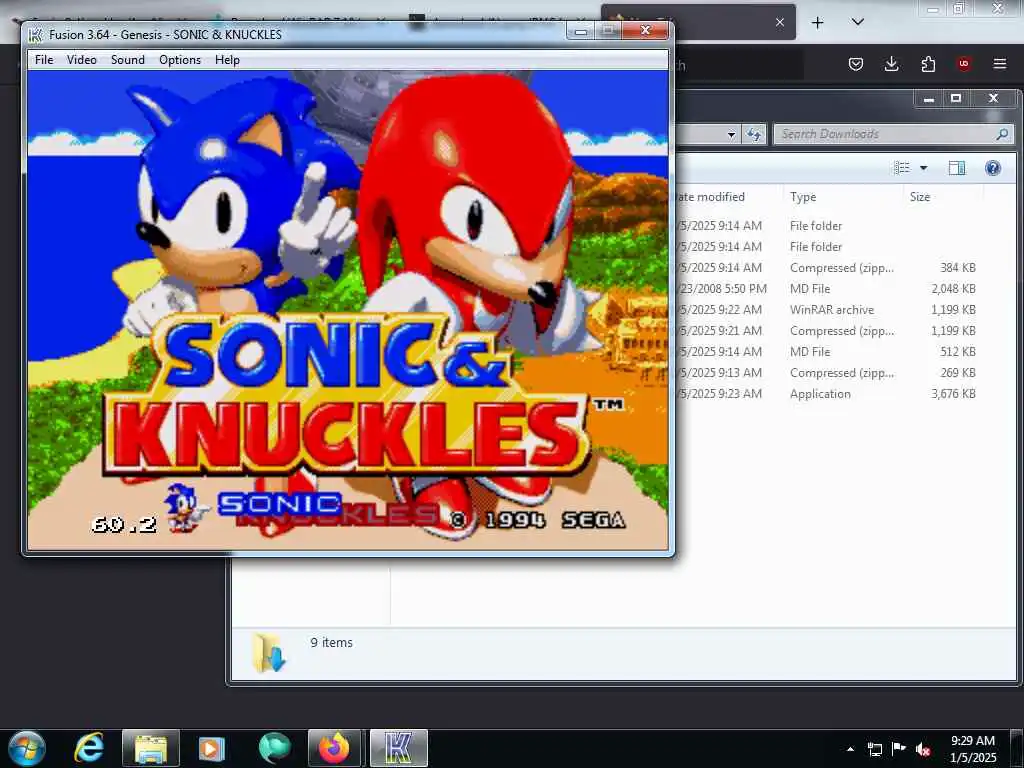The image size is (1024, 768).
Task: Open the File menu in Fusion
Action: (44, 59)
